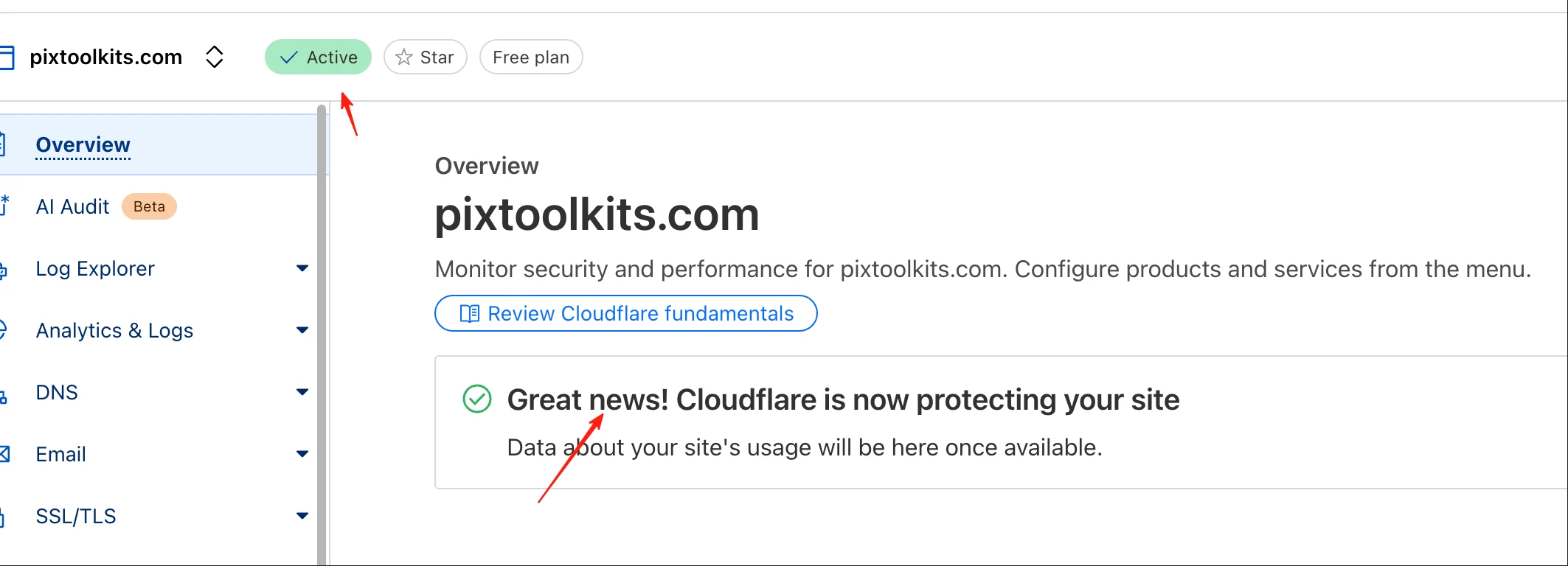Expand the DNS submenu arrow
1568x566 pixels.
[x=302, y=392]
